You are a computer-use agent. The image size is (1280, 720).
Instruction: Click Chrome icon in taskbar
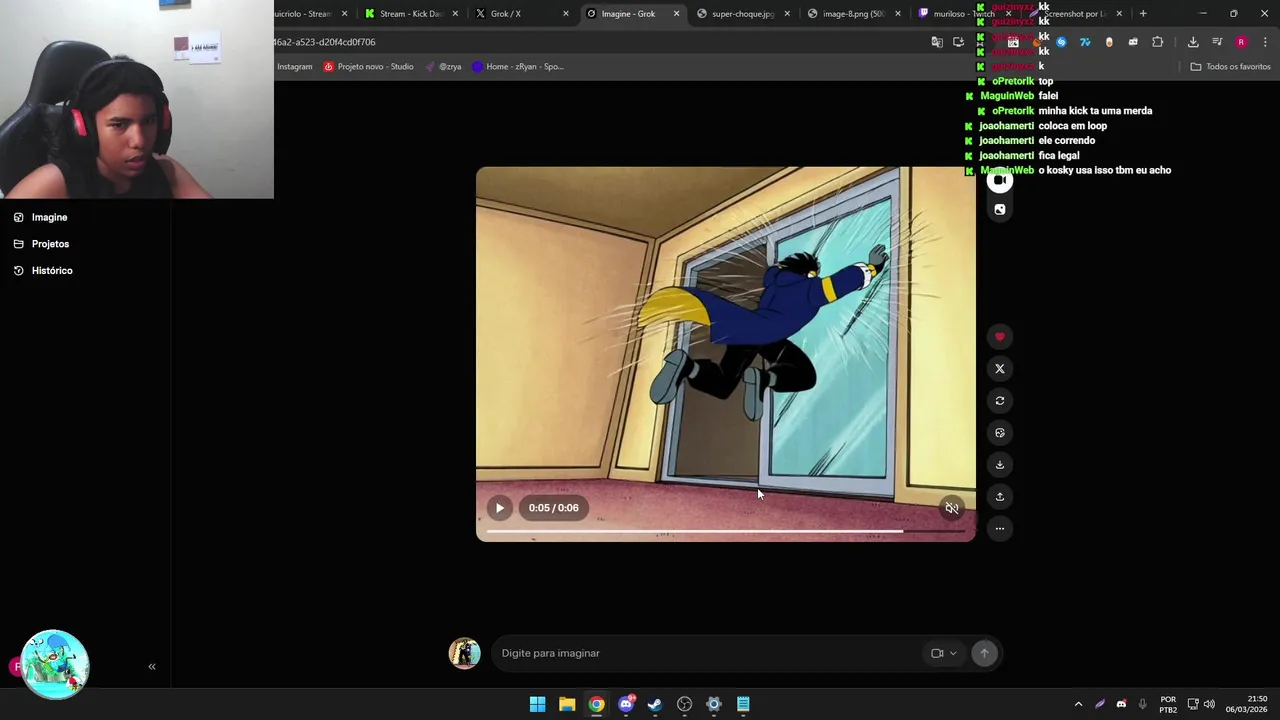pyautogui.click(x=596, y=704)
